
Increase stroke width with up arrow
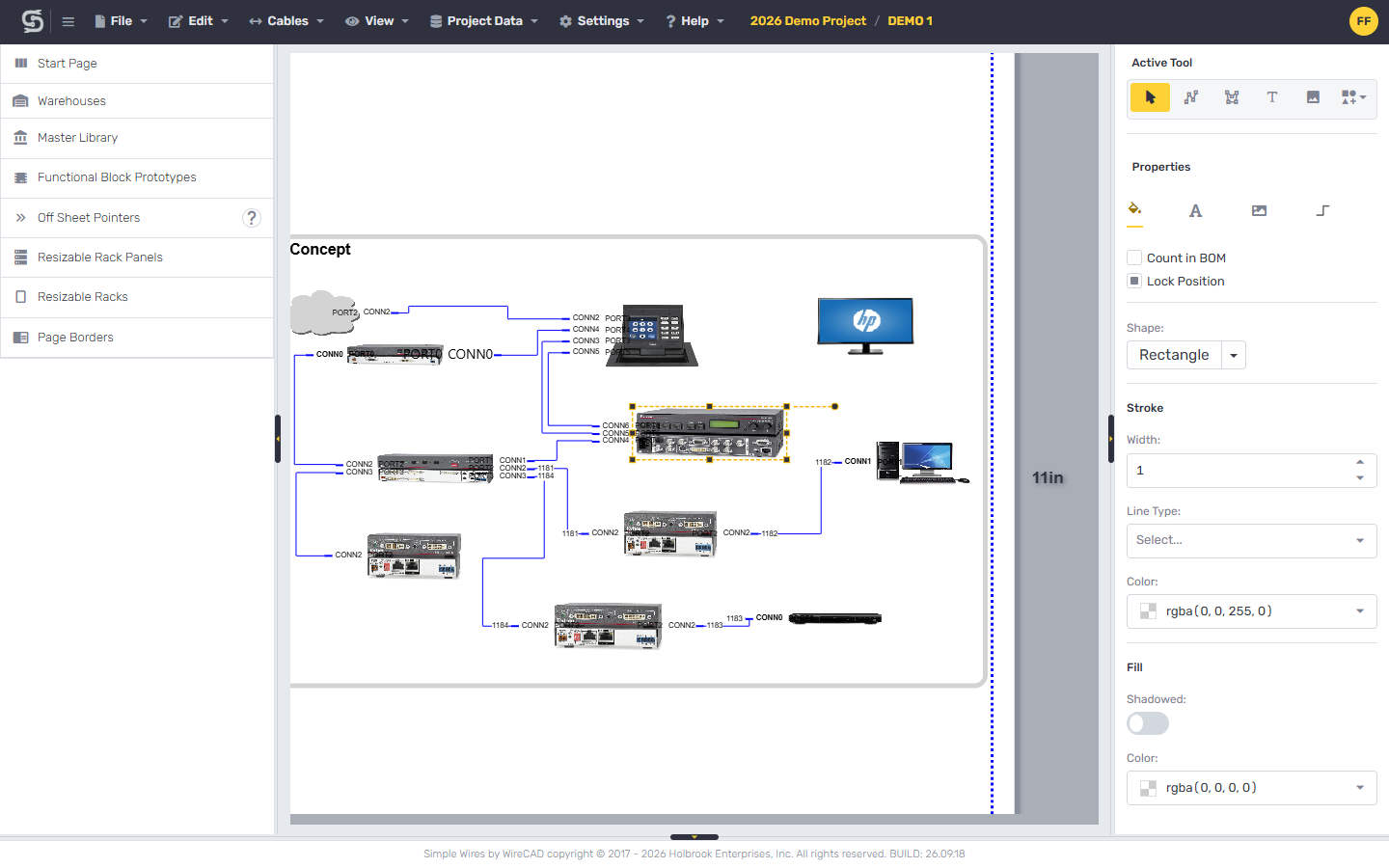1360,462
